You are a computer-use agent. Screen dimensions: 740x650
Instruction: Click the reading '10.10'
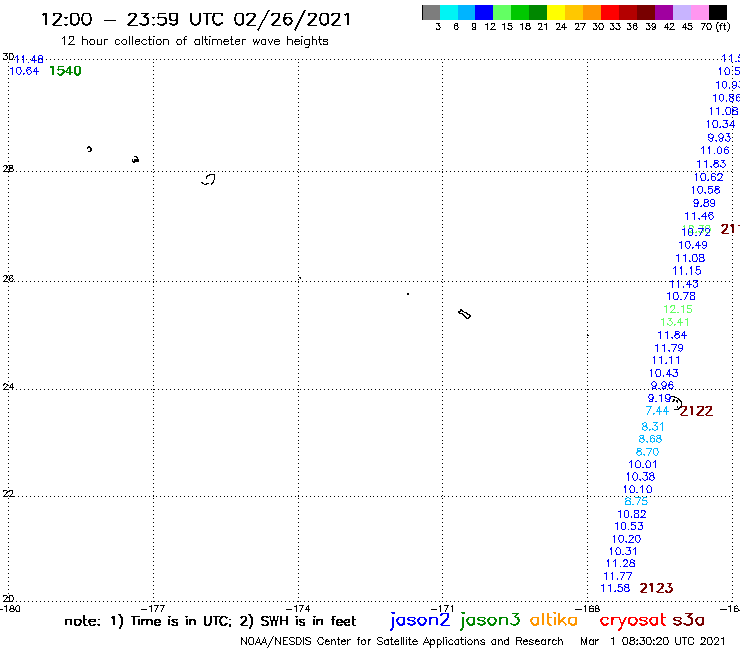pyautogui.click(x=638, y=490)
